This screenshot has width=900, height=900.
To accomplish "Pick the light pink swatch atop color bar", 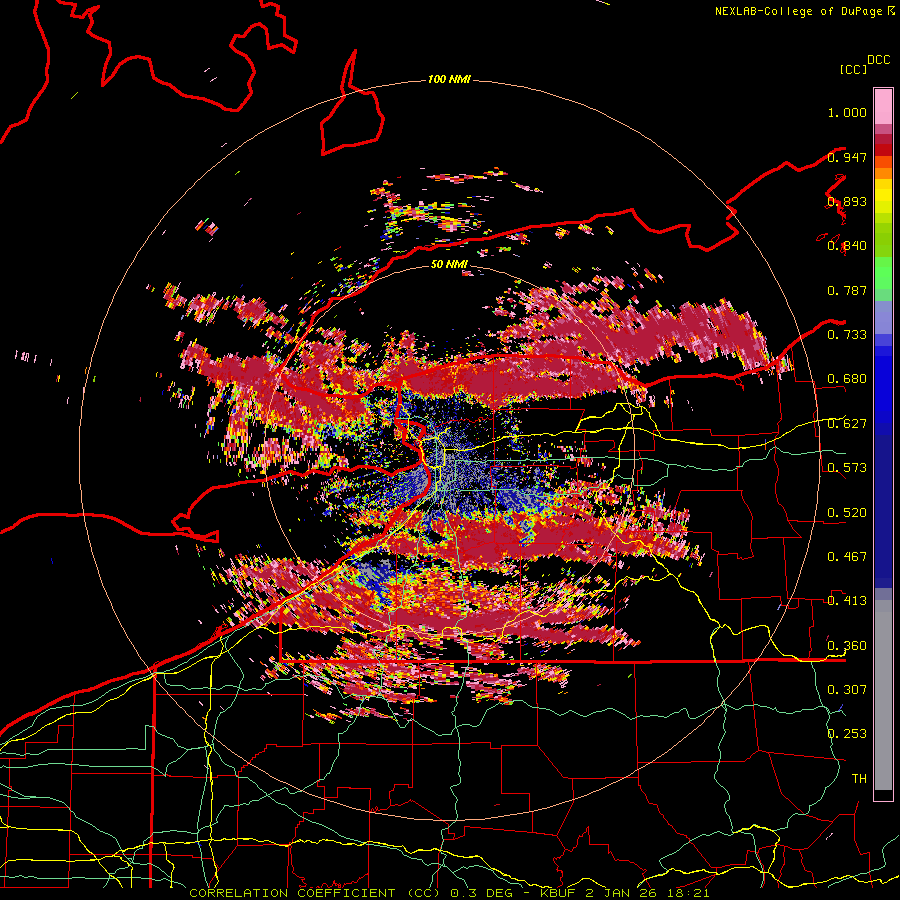I will [x=883, y=106].
